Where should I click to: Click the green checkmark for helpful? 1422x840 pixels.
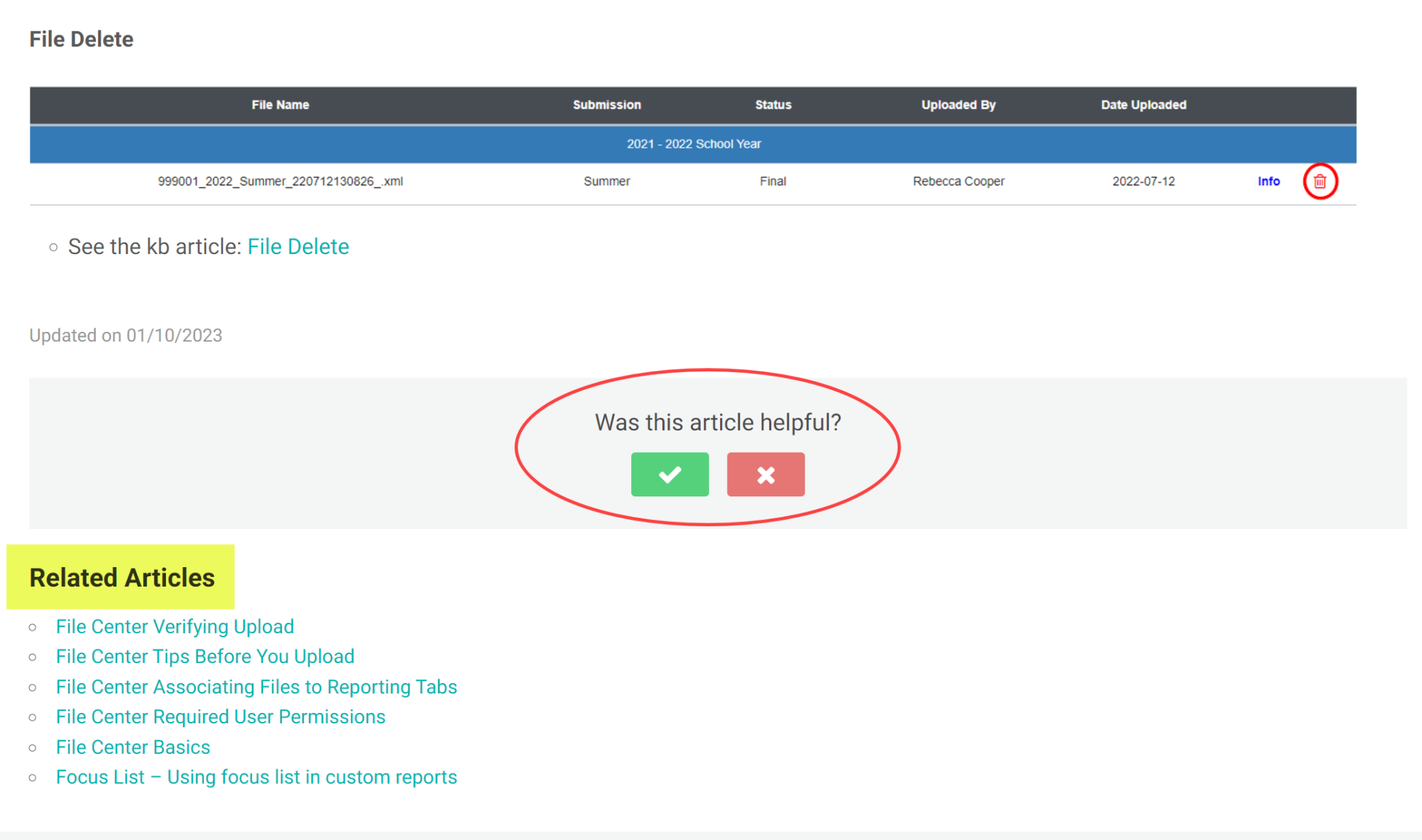pyautogui.click(x=669, y=474)
